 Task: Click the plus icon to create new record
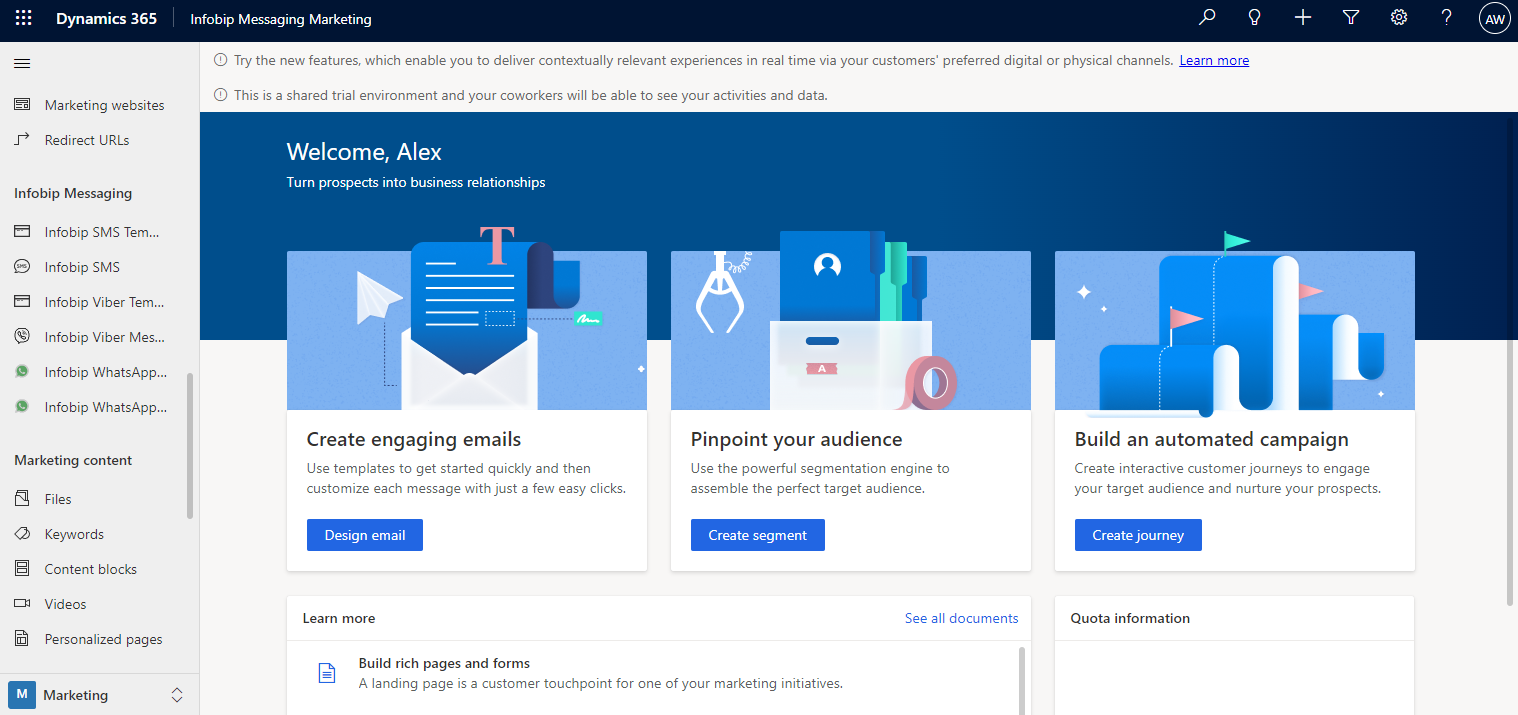(x=1303, y=18)
